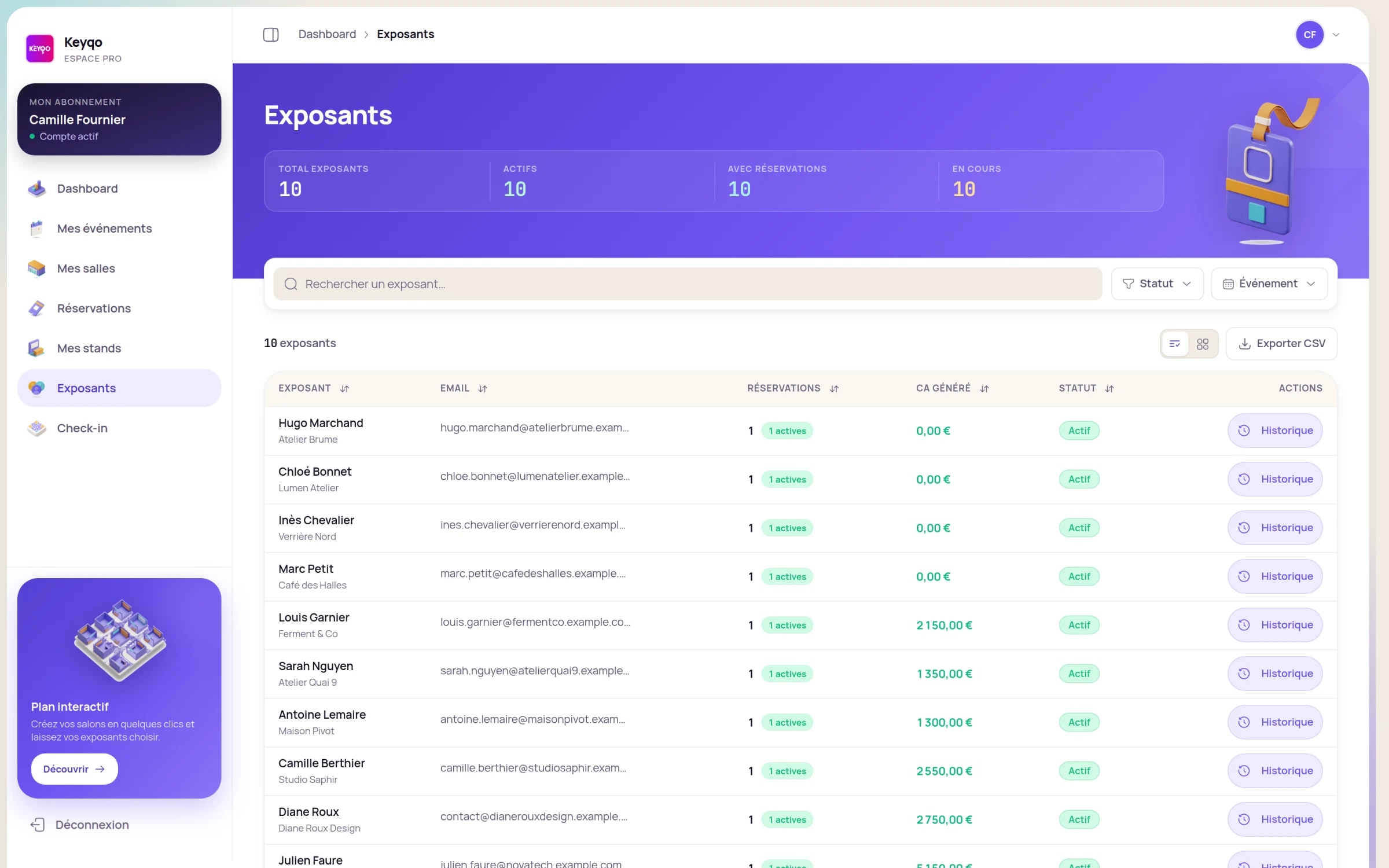Viewport: 1389px width, 868px height.
Task: Open Historique for Marc Petit
Action: click(x=1275, y=576)
